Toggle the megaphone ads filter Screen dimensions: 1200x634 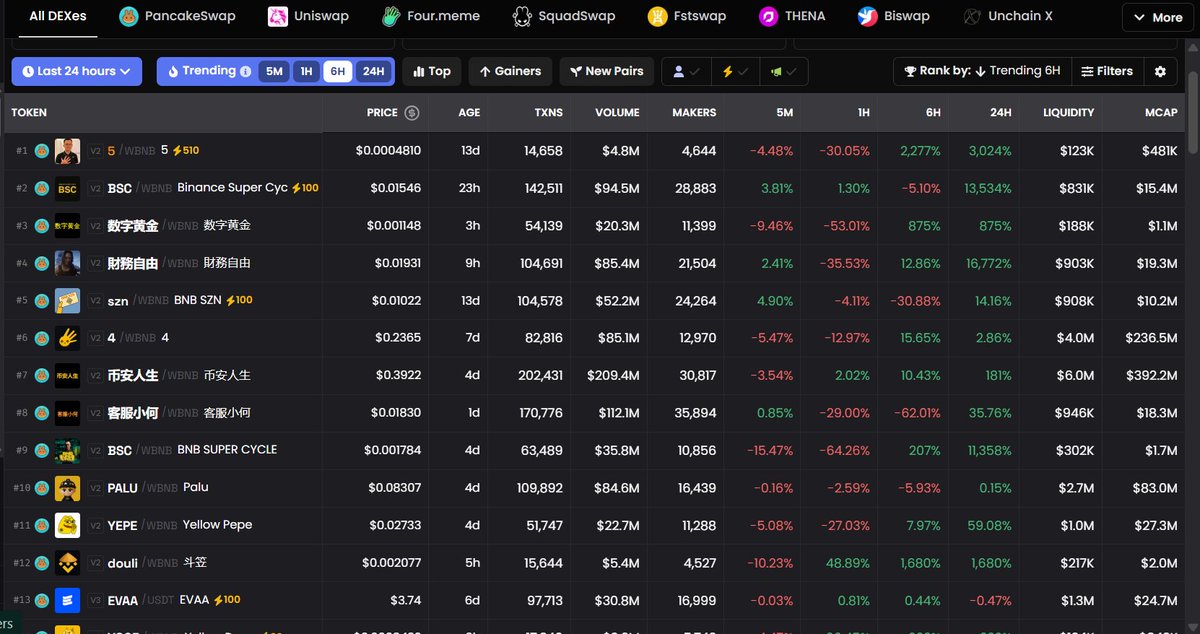pos(784,71)
